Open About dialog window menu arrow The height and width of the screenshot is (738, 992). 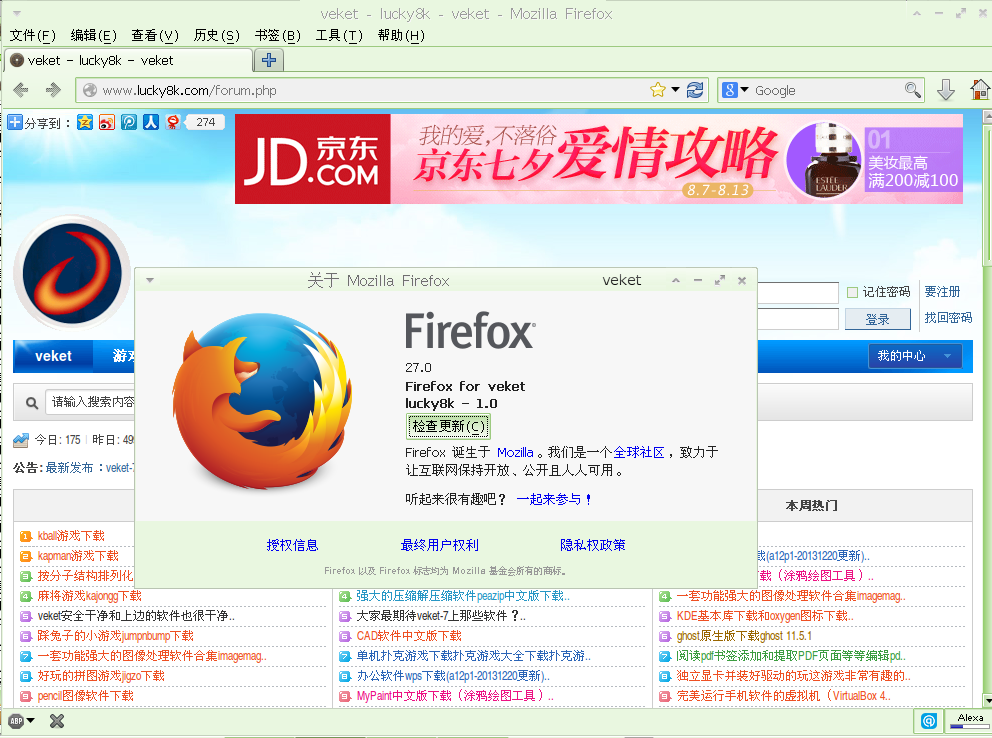tap(150, 280)
